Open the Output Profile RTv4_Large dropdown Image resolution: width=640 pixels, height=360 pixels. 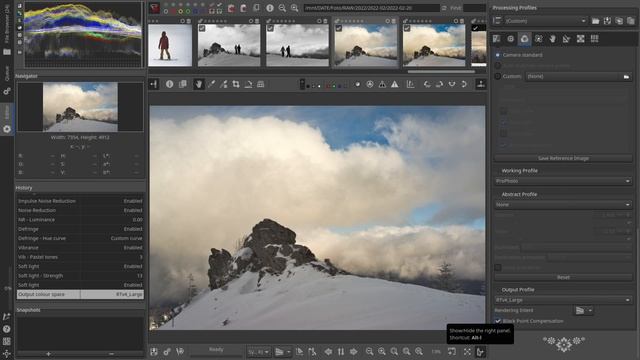point(563,300)
